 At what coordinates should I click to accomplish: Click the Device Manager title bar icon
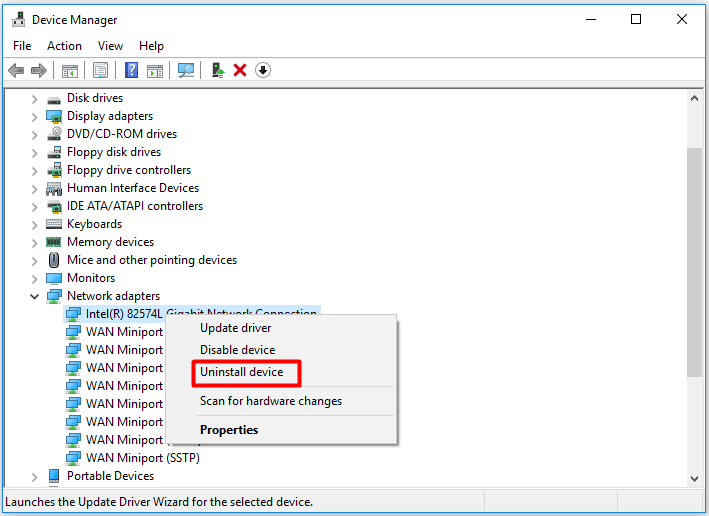(x=19, y=20)
